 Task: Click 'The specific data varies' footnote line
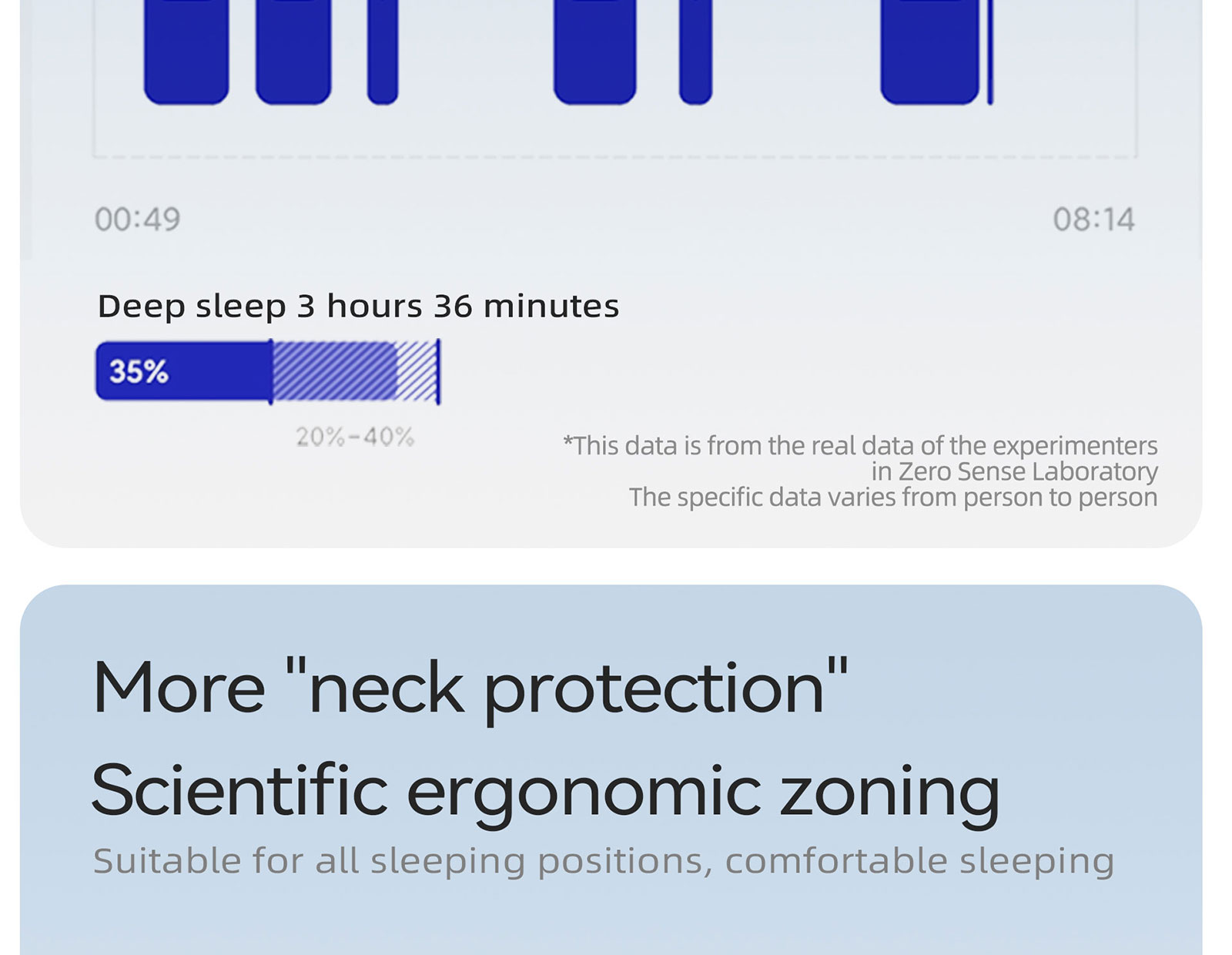pos(893,498)
